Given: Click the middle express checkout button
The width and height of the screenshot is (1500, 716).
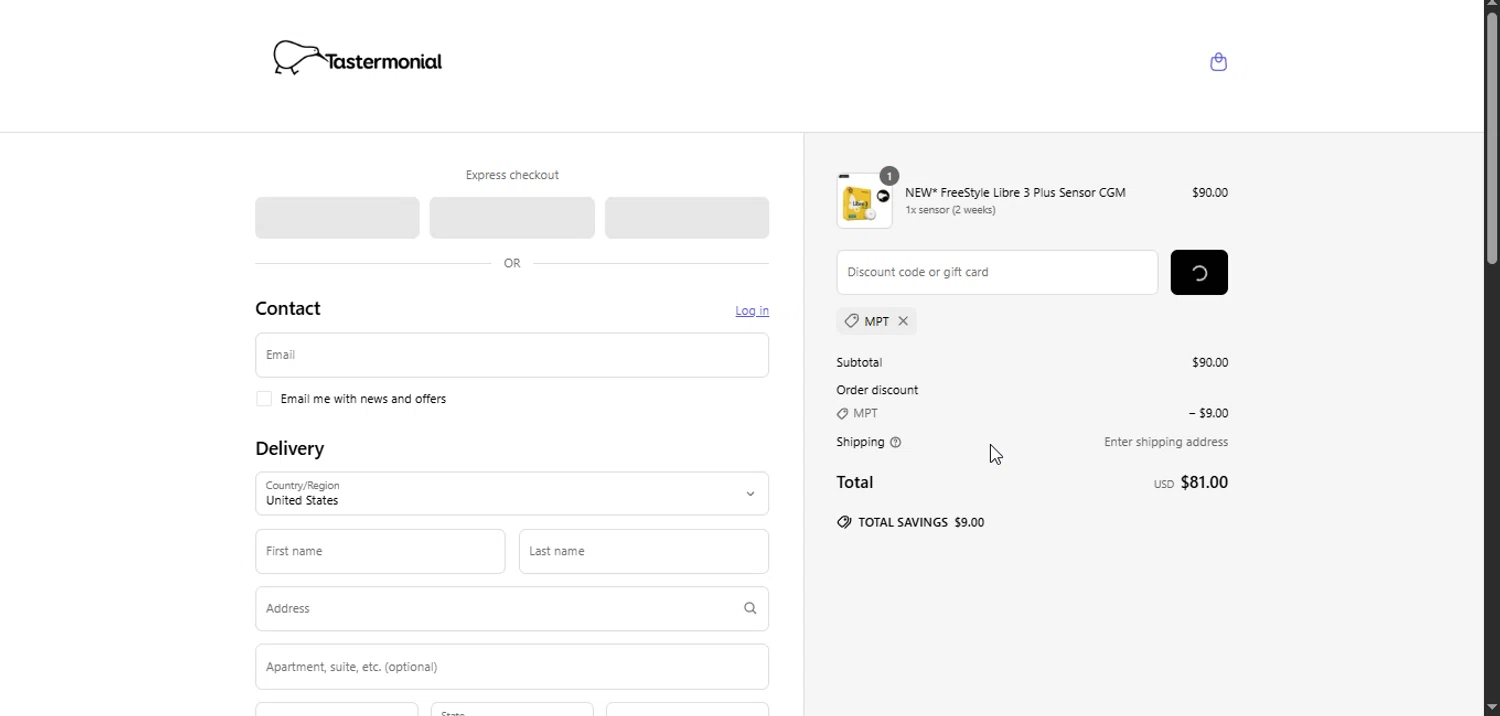Looking at the screenshot, I should click(512, 218).
